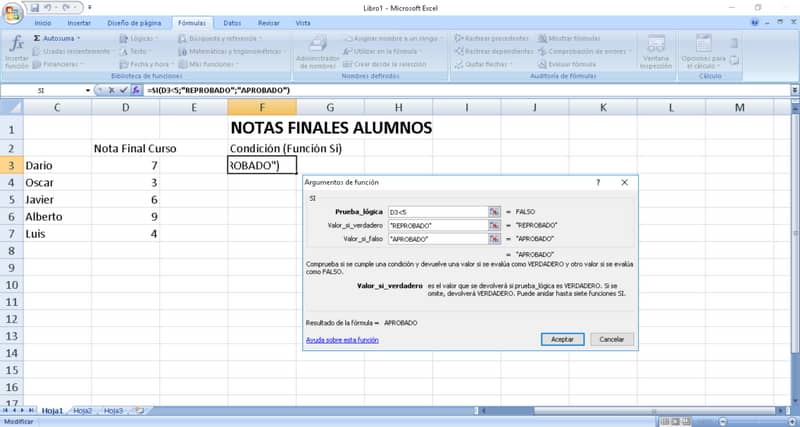Click Asignar nombre a un rango
Screen dimensions: 800x427
pos(392,38)
